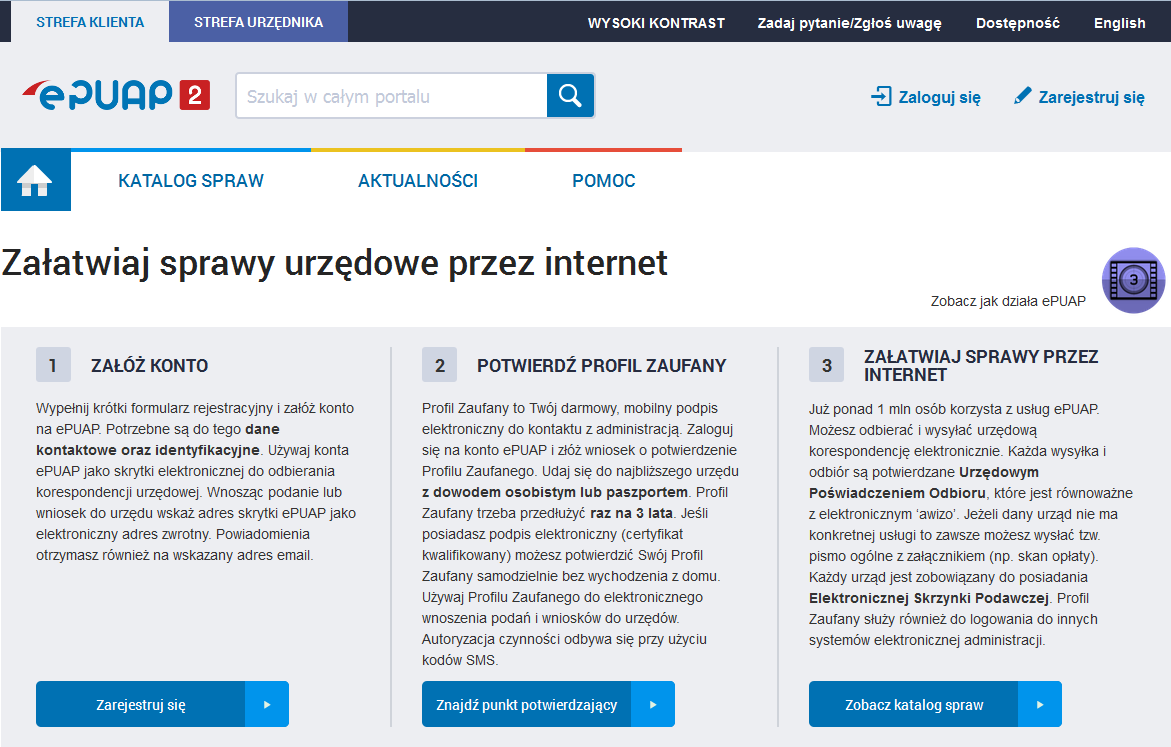Enable Wysoki Kontrast mode
The height and width of the screenshot is (747, 1171).
pos(656,23)
